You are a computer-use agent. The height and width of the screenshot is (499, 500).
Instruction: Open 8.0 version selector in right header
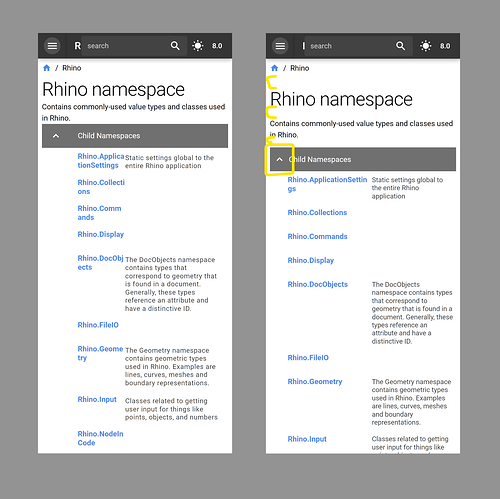pyautogui.click(x=445, y=46)
